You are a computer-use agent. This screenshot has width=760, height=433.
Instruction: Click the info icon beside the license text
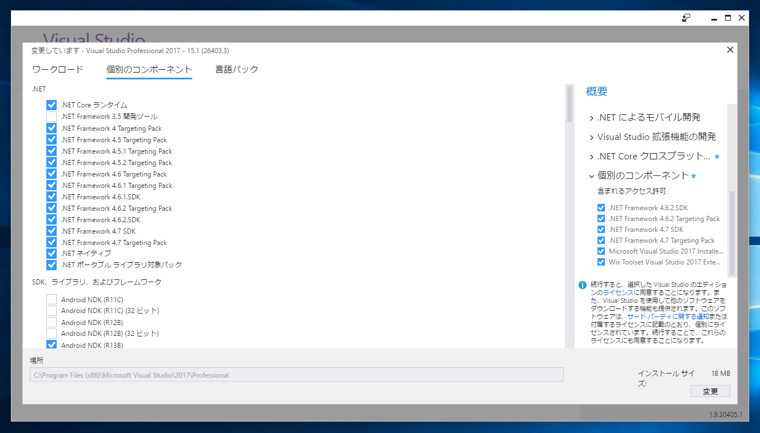(583, 285)
